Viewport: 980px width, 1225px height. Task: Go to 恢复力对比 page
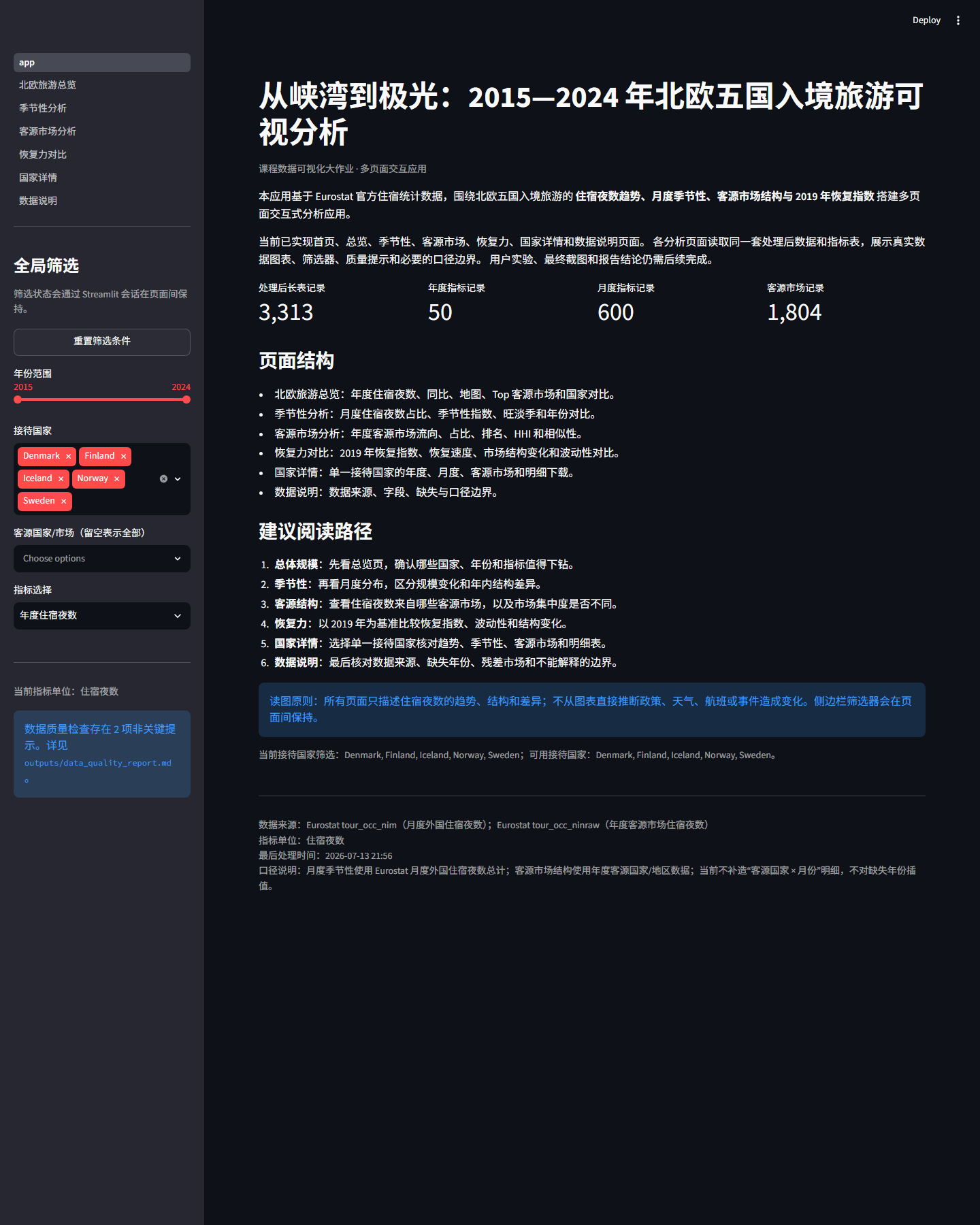[x=102, y=154]
